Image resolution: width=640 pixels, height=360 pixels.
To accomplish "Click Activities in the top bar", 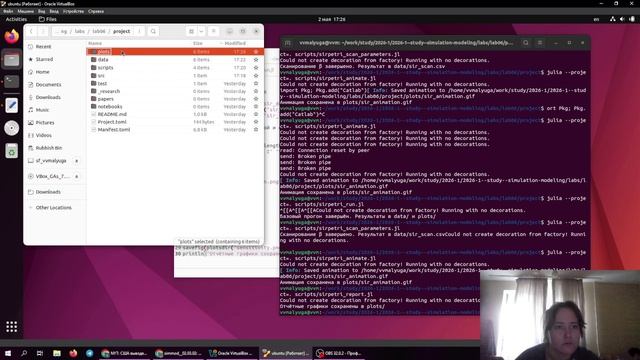I will coord(16,19).
